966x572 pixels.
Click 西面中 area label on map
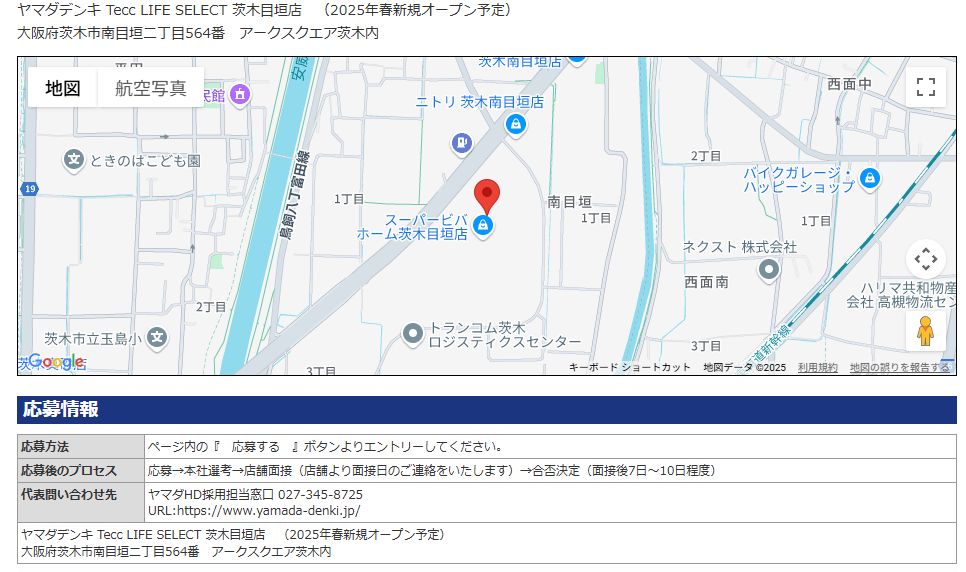tap(849, 84)
